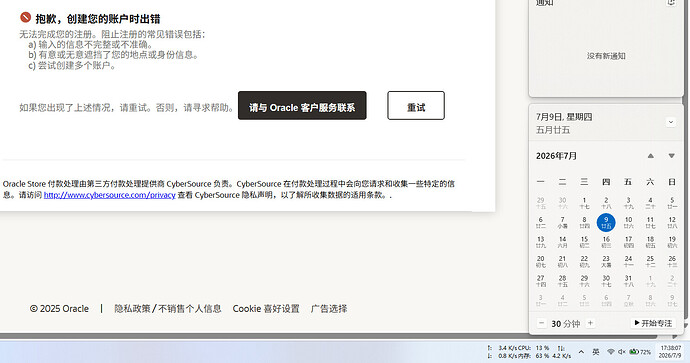Select date 15 in the calendar
Viewport: 690px width, 363px height.
click(584, 242)
